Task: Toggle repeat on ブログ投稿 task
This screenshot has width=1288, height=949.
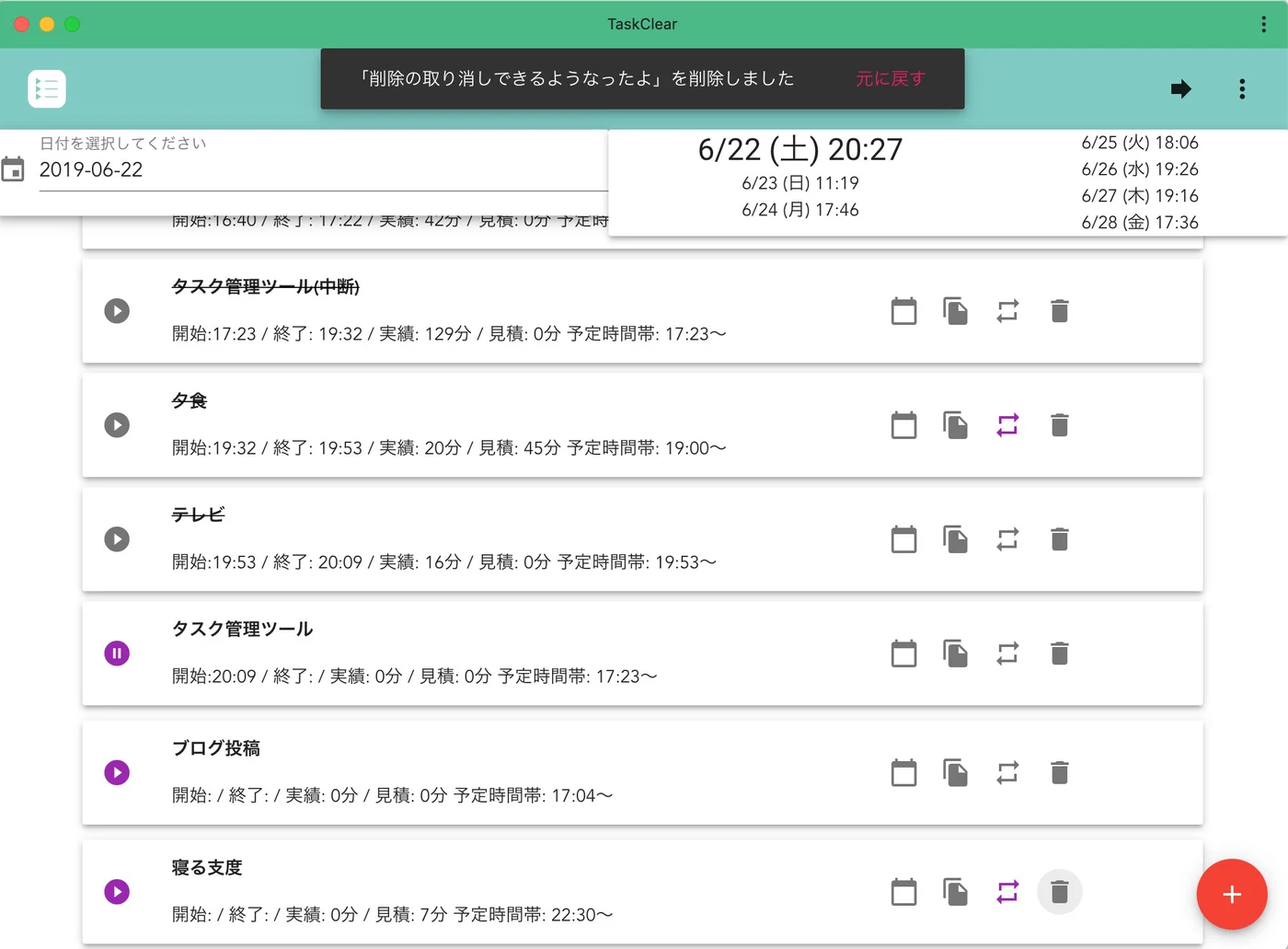Action: click(1007, 772)
